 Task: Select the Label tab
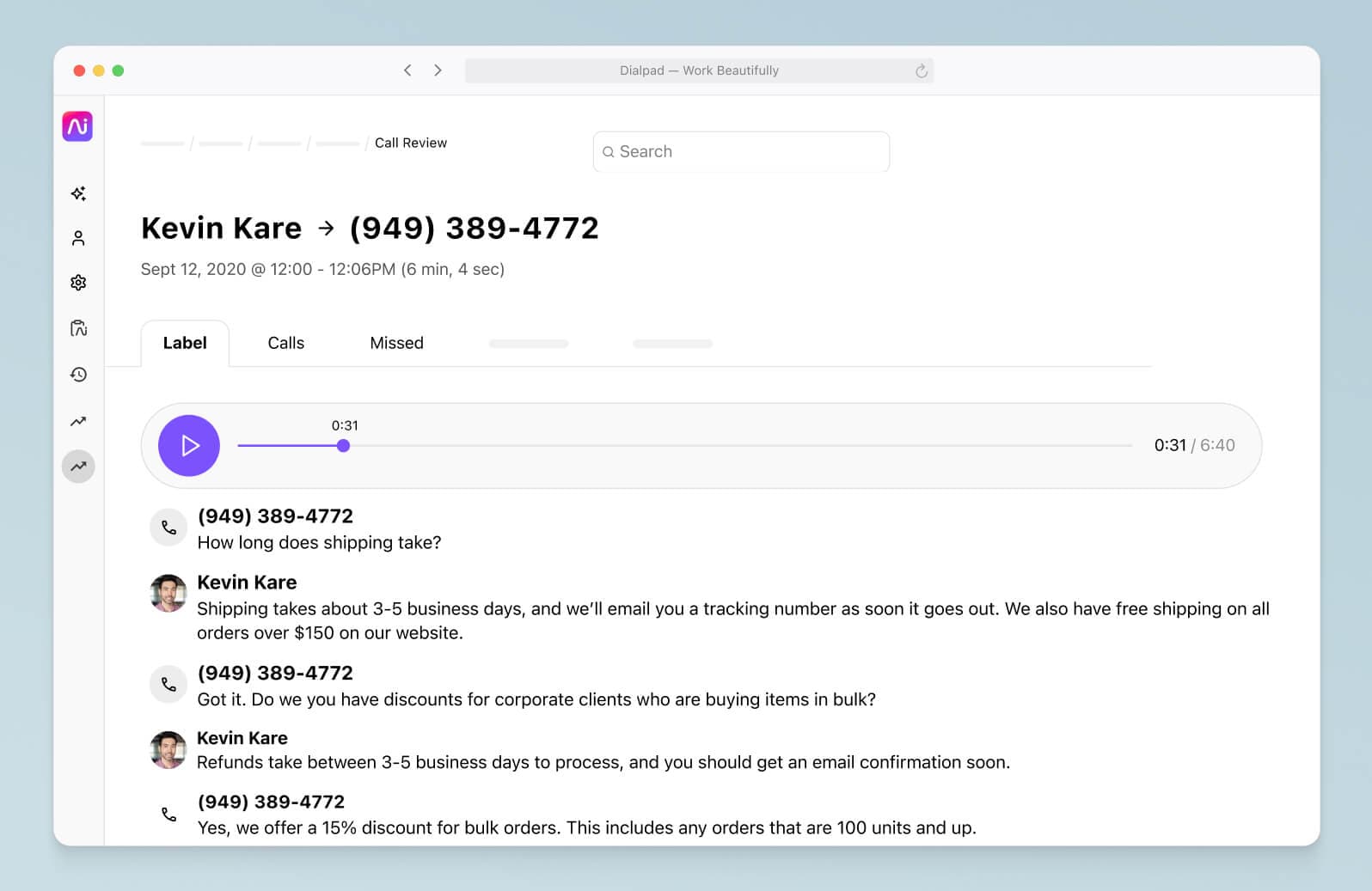click(185, 343)
